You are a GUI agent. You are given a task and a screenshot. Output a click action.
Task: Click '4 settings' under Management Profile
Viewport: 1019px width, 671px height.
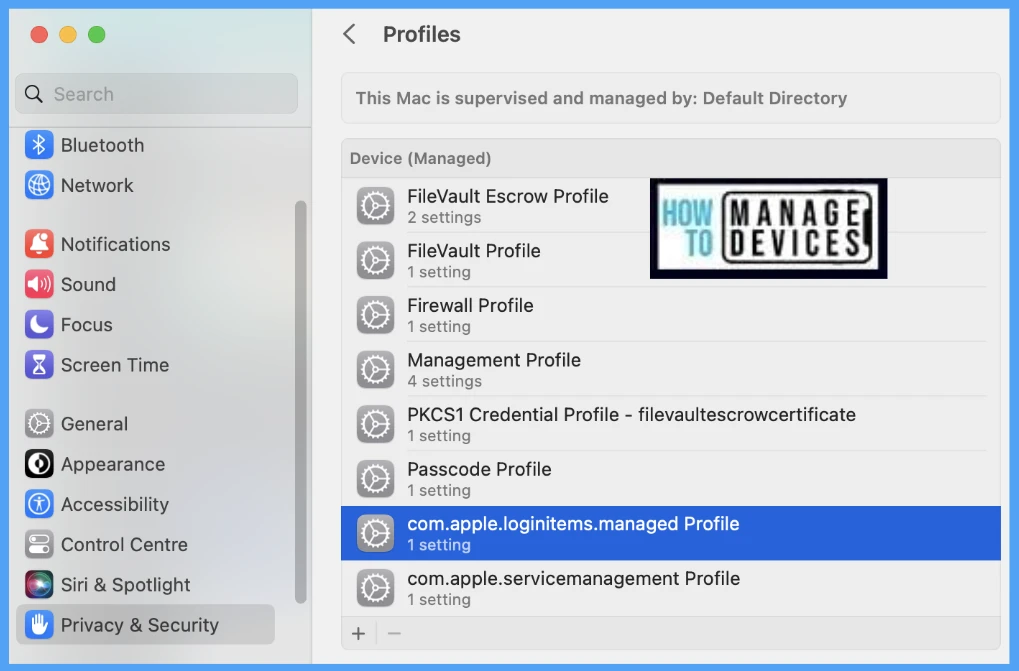pos(445,381)
